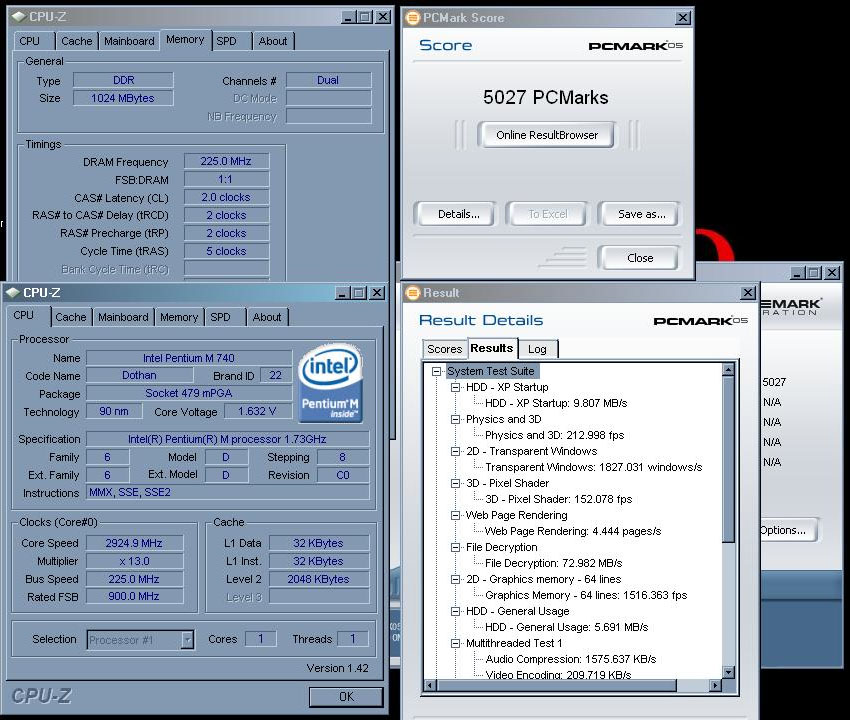Maximize the background PCMark window
Viewport: 850px width, 721px height.
coord(814,273)
